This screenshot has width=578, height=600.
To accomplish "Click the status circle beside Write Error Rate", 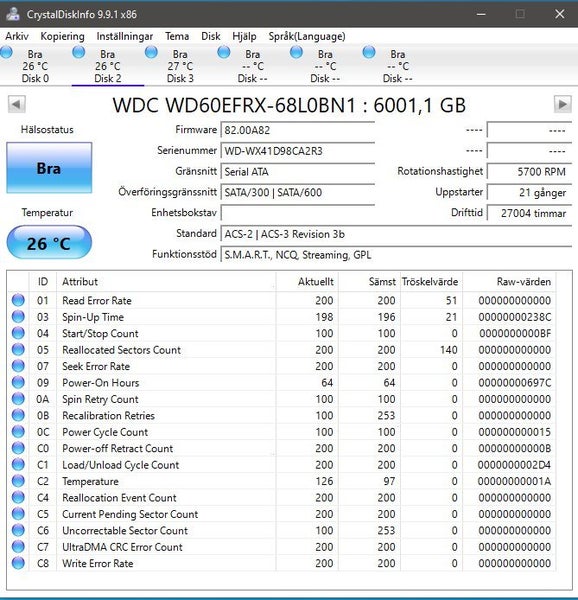I will (x=18, y=563).
